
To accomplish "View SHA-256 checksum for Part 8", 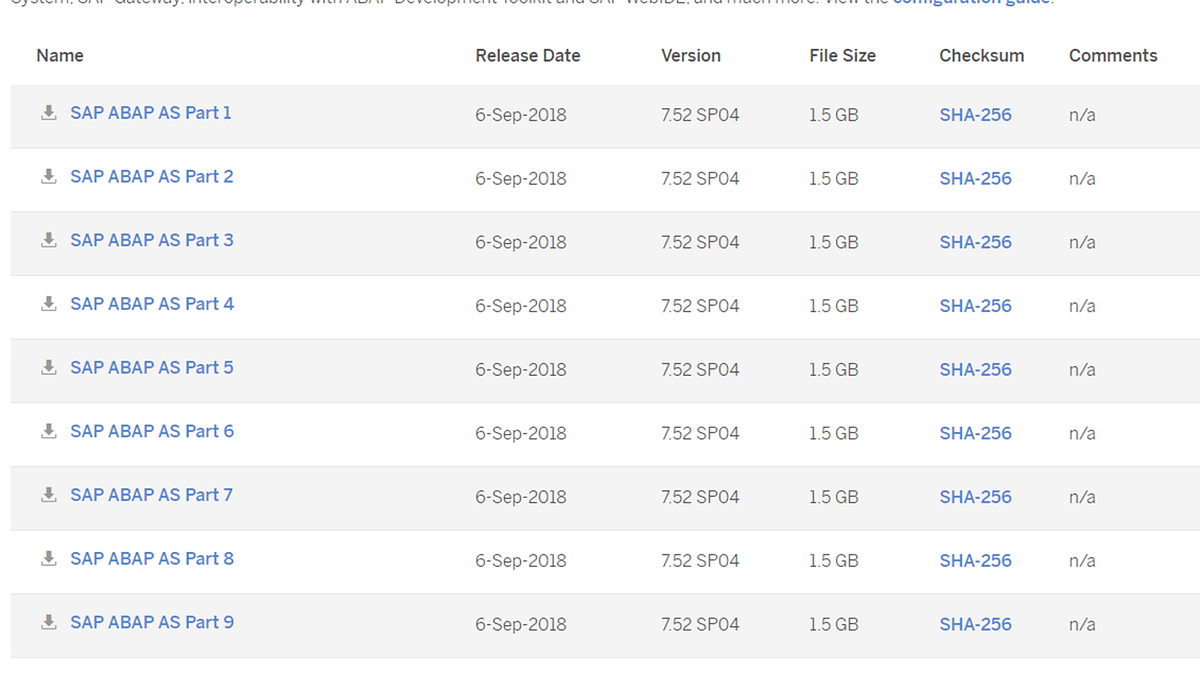I will (x=975, y=560).
